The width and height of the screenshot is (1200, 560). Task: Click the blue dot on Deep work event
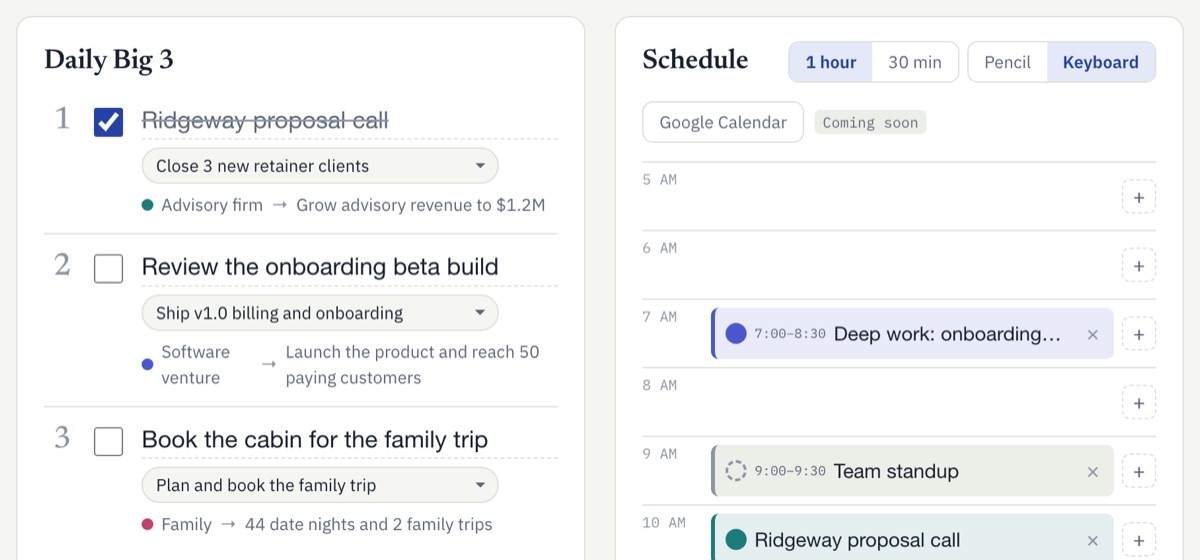point(736,334)
